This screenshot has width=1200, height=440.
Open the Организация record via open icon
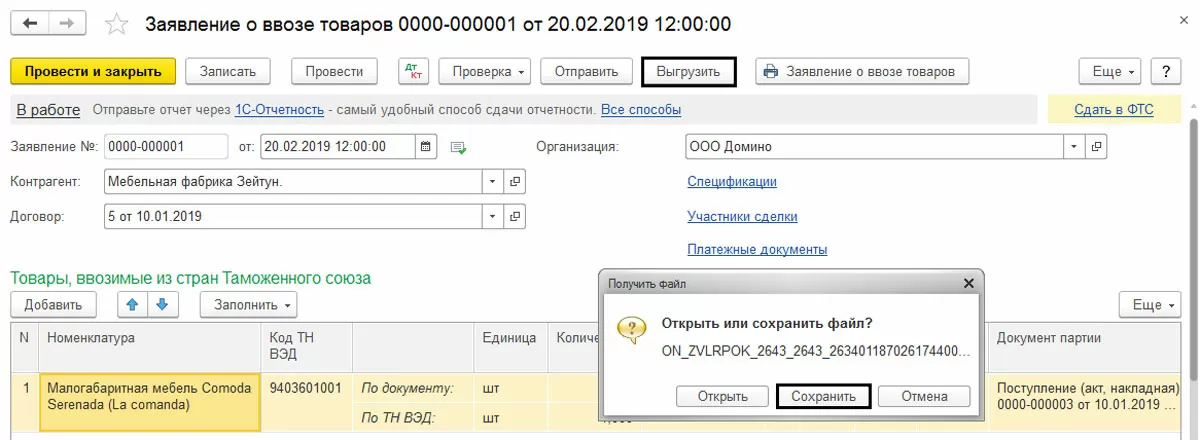[x=1097, y=147]
